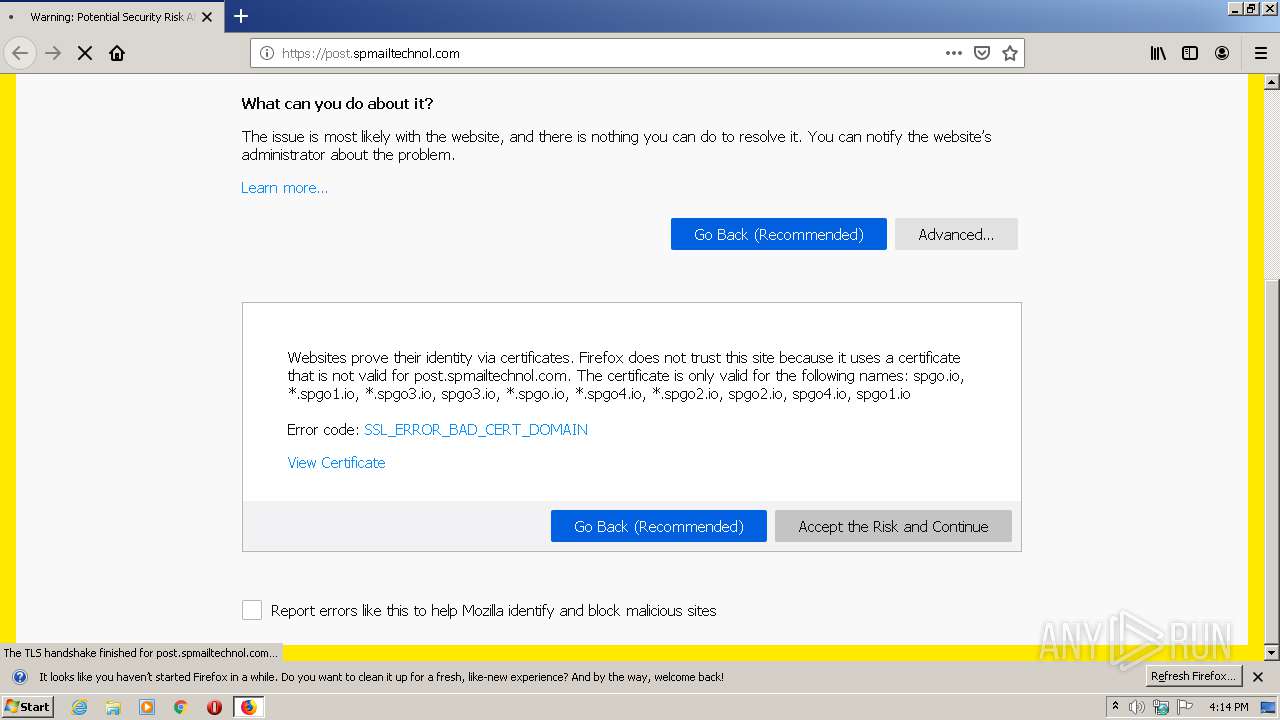Stop loading the page with X button

tap(85, 53)
